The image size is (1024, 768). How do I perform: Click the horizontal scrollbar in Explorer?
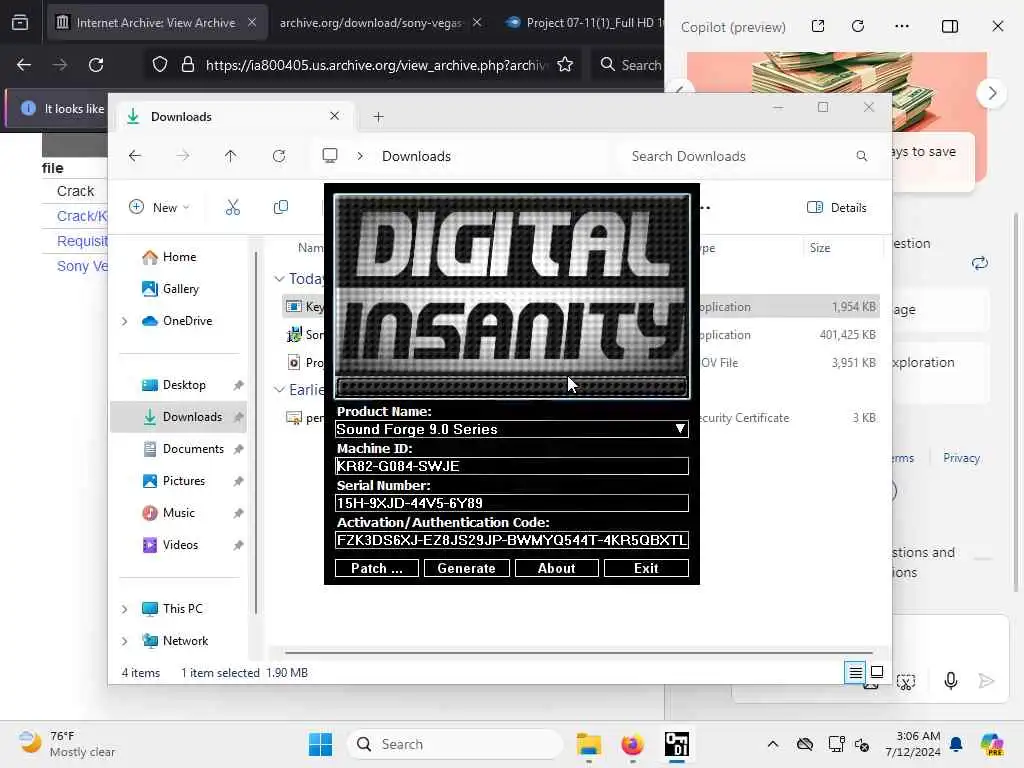pos(579,652)
